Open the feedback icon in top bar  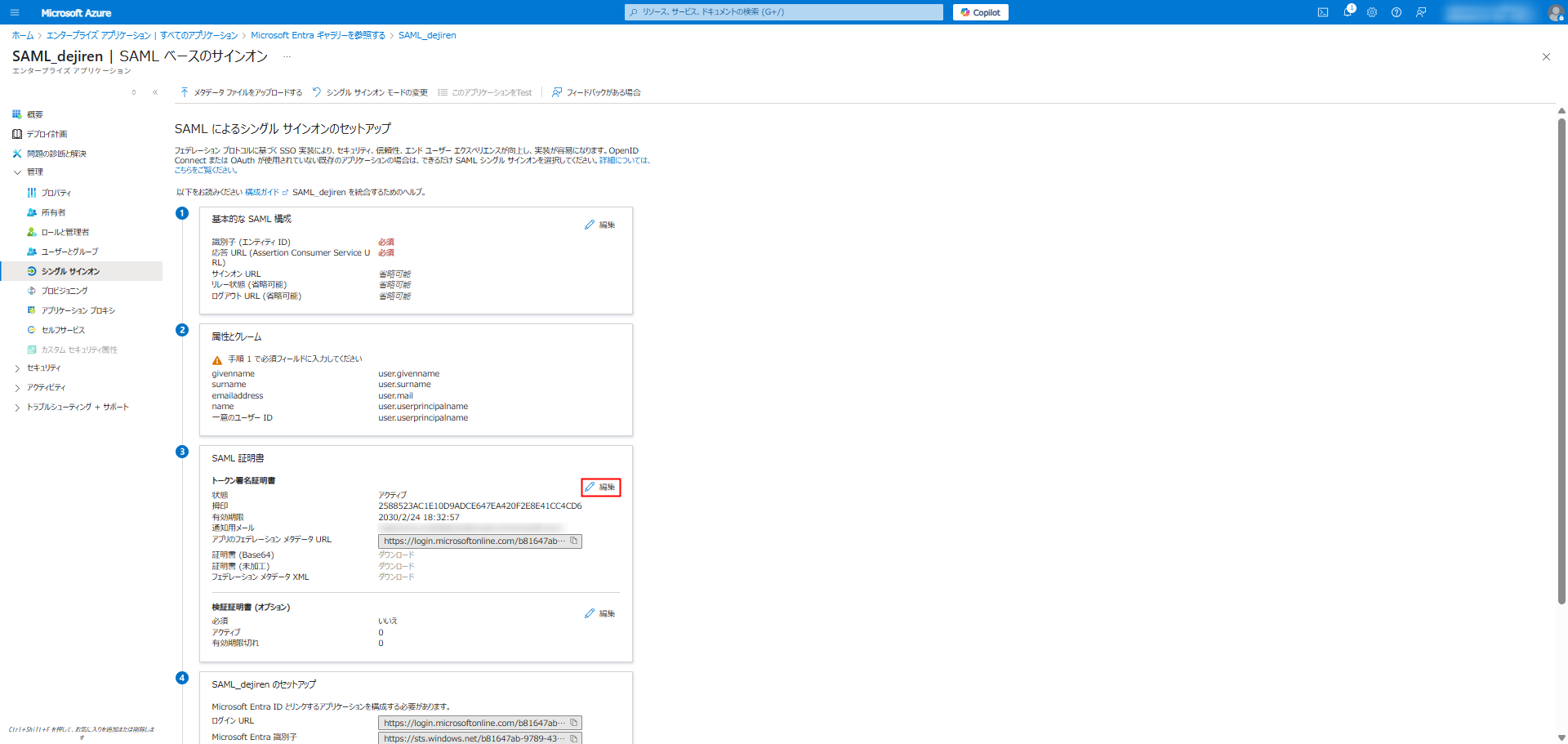tap(1421, 12)
